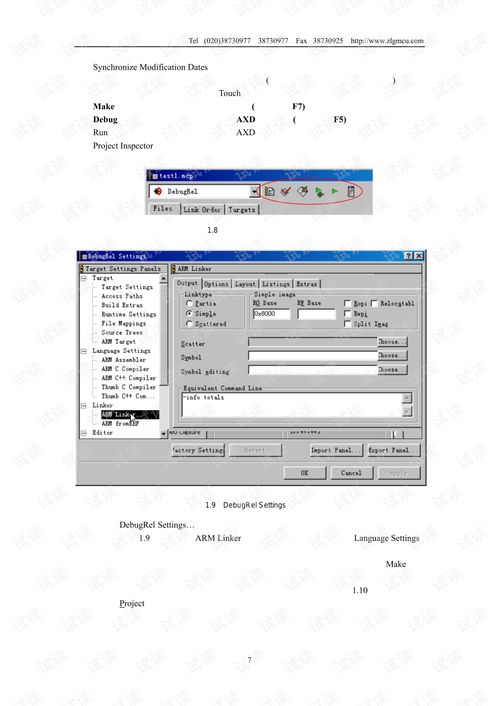
Task: Open the DebugRel target dropdown arrow
Action: tap(255, 191)
